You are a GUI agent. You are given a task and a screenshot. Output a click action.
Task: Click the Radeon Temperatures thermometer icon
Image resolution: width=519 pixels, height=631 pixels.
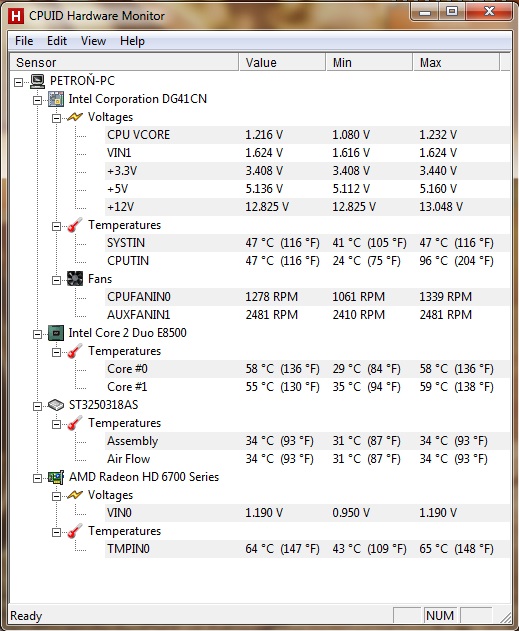tap(74, 531)
